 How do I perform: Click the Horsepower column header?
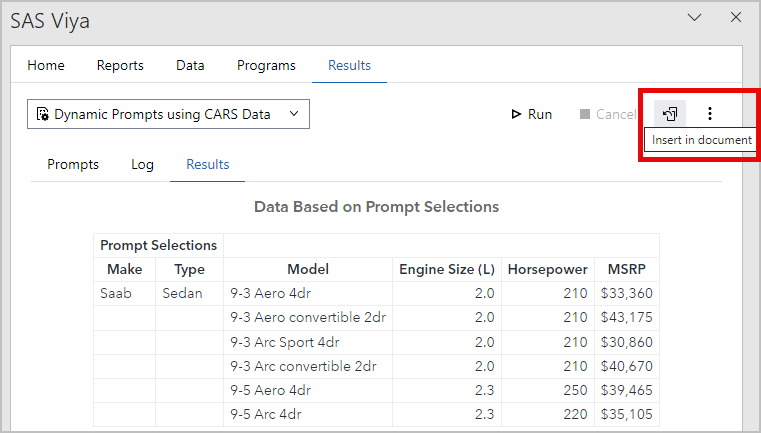tap(548, 269)
